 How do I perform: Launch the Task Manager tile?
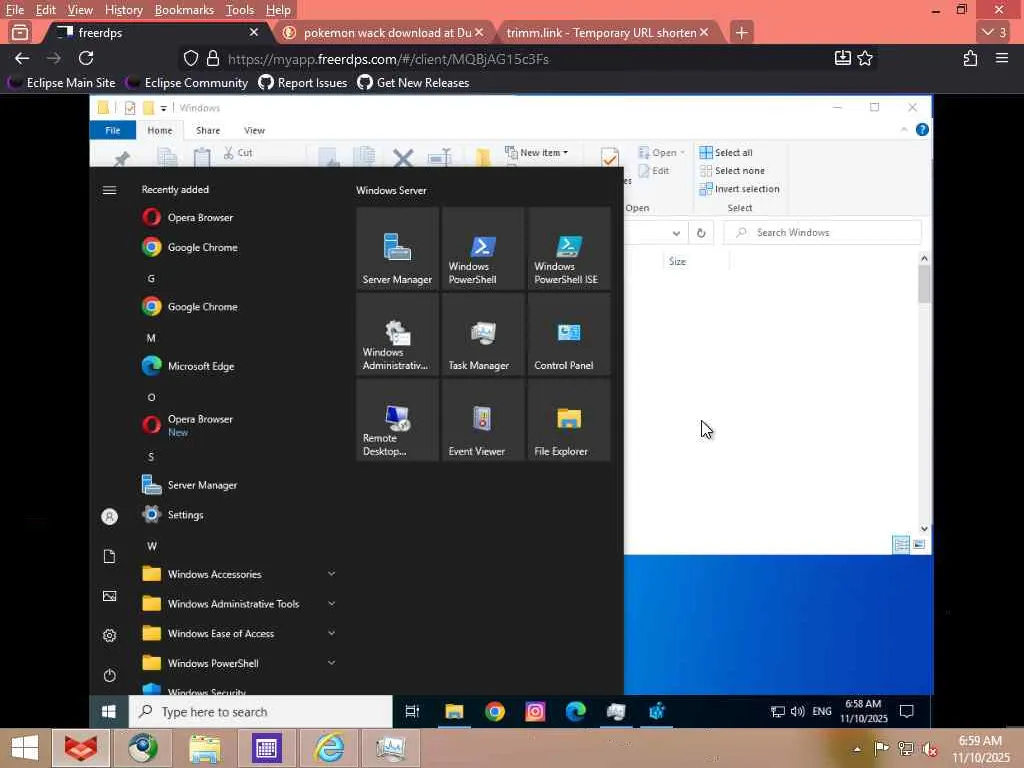(x=483, y=334)
